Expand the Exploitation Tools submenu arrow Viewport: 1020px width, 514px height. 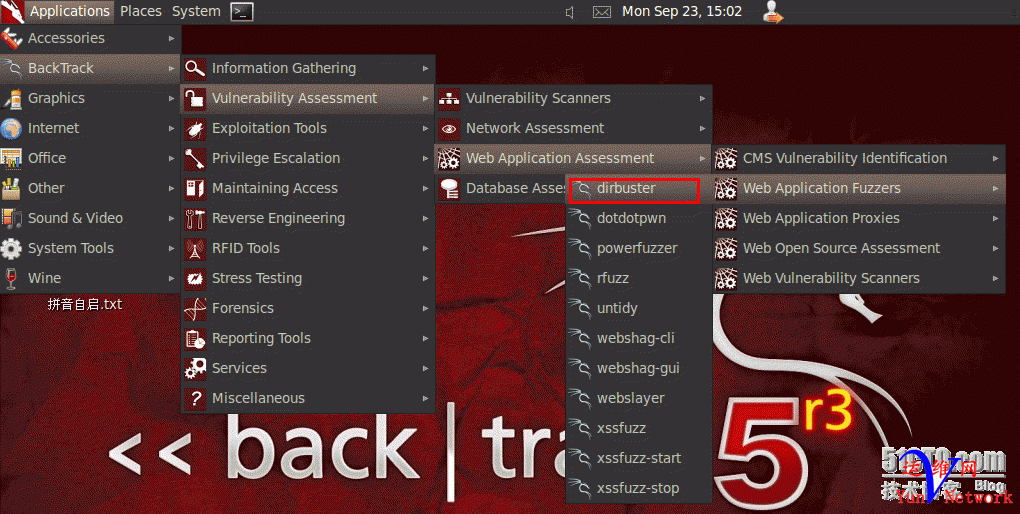pos(425,128)
